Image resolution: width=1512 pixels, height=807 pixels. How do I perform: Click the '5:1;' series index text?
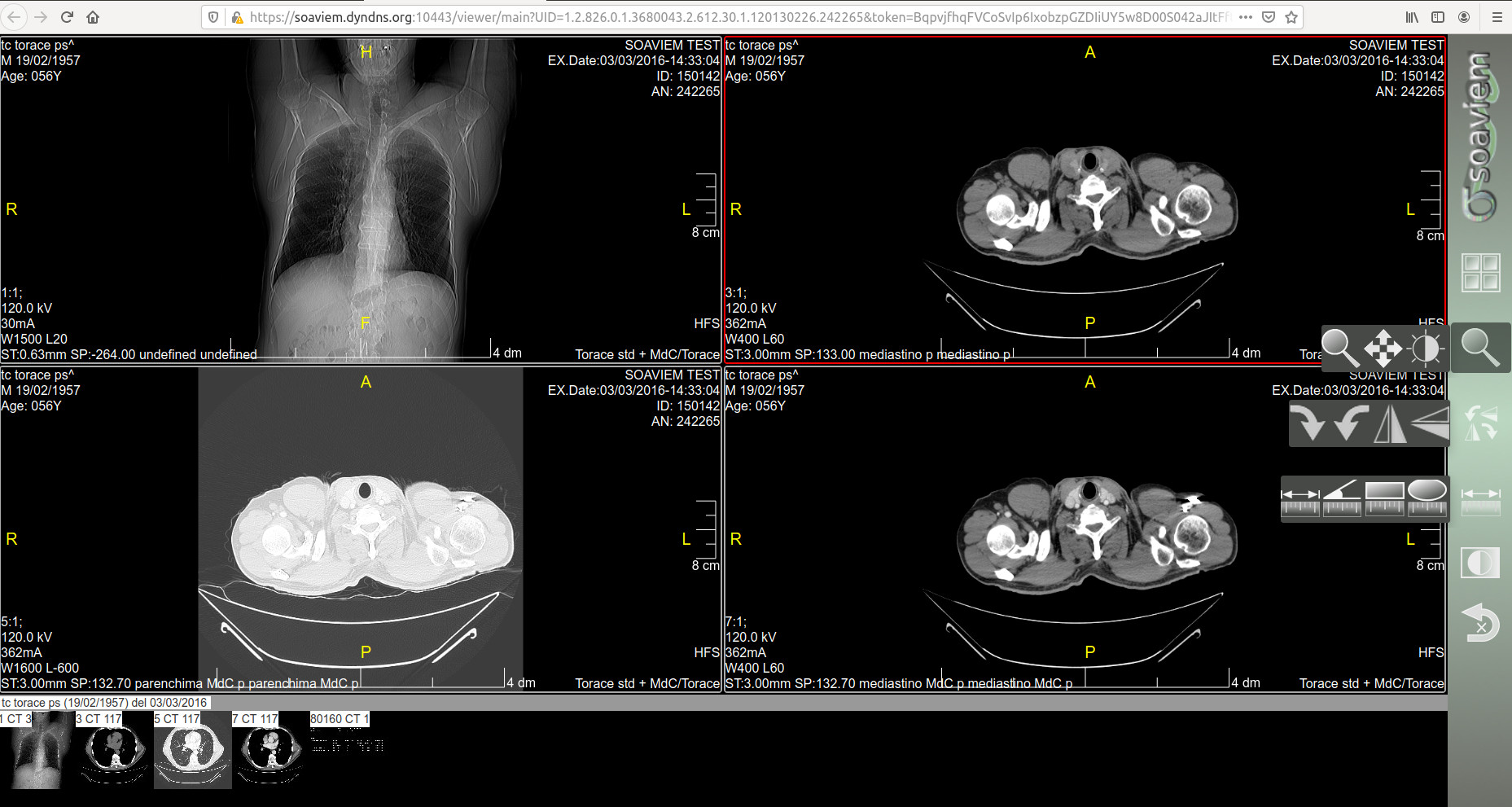(x=12, y=621)
